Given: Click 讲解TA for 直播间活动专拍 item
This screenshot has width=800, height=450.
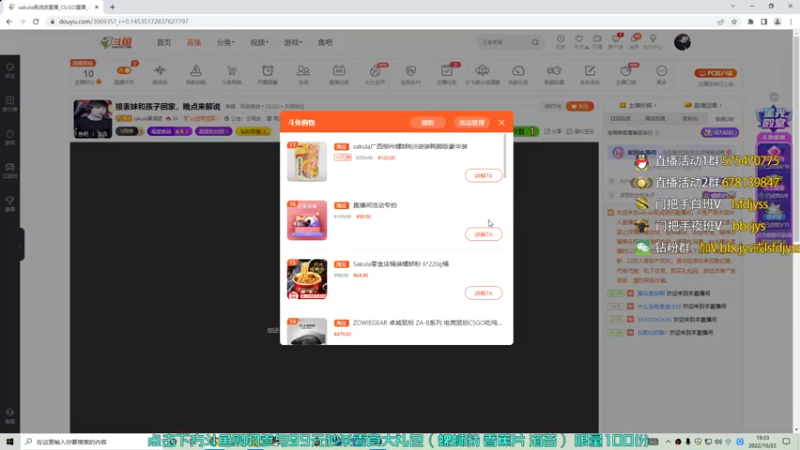Looking at the screenshot, I should [x=483, y=234].
